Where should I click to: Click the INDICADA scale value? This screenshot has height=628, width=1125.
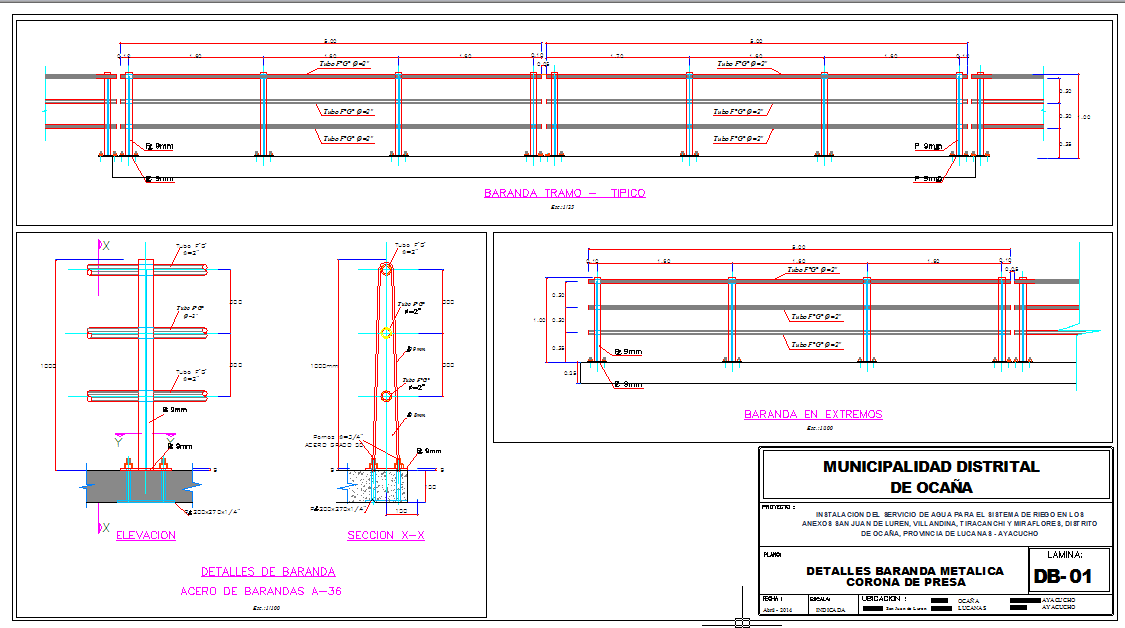coord(829,608)
